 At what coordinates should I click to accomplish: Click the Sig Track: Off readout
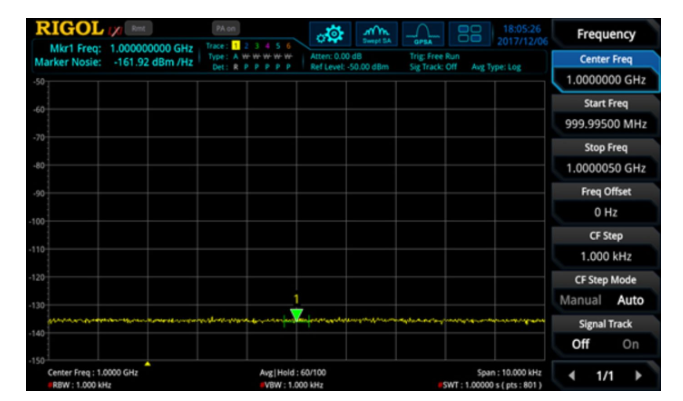(x=433, y=67)
